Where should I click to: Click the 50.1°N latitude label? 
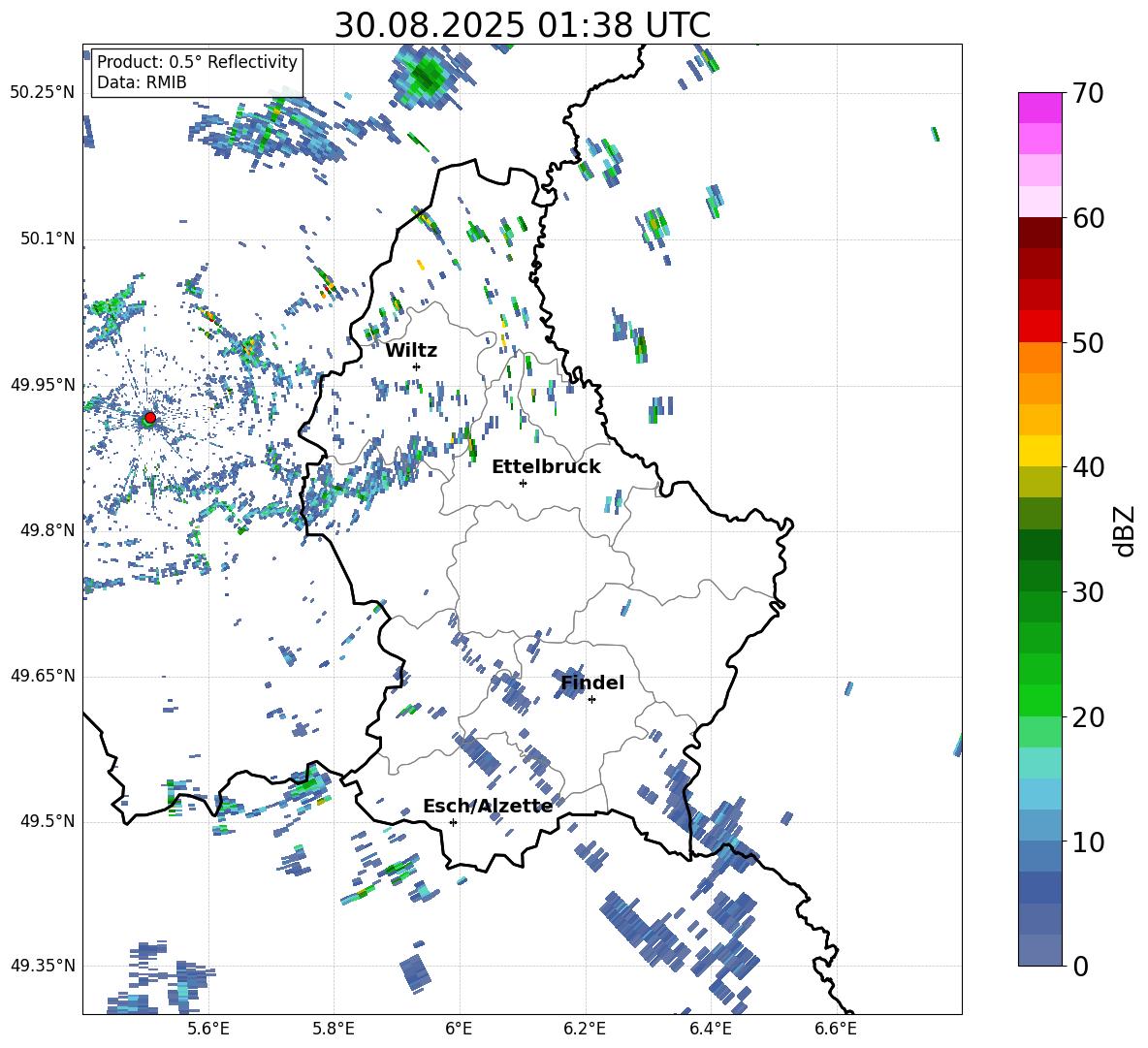(48, 239)
